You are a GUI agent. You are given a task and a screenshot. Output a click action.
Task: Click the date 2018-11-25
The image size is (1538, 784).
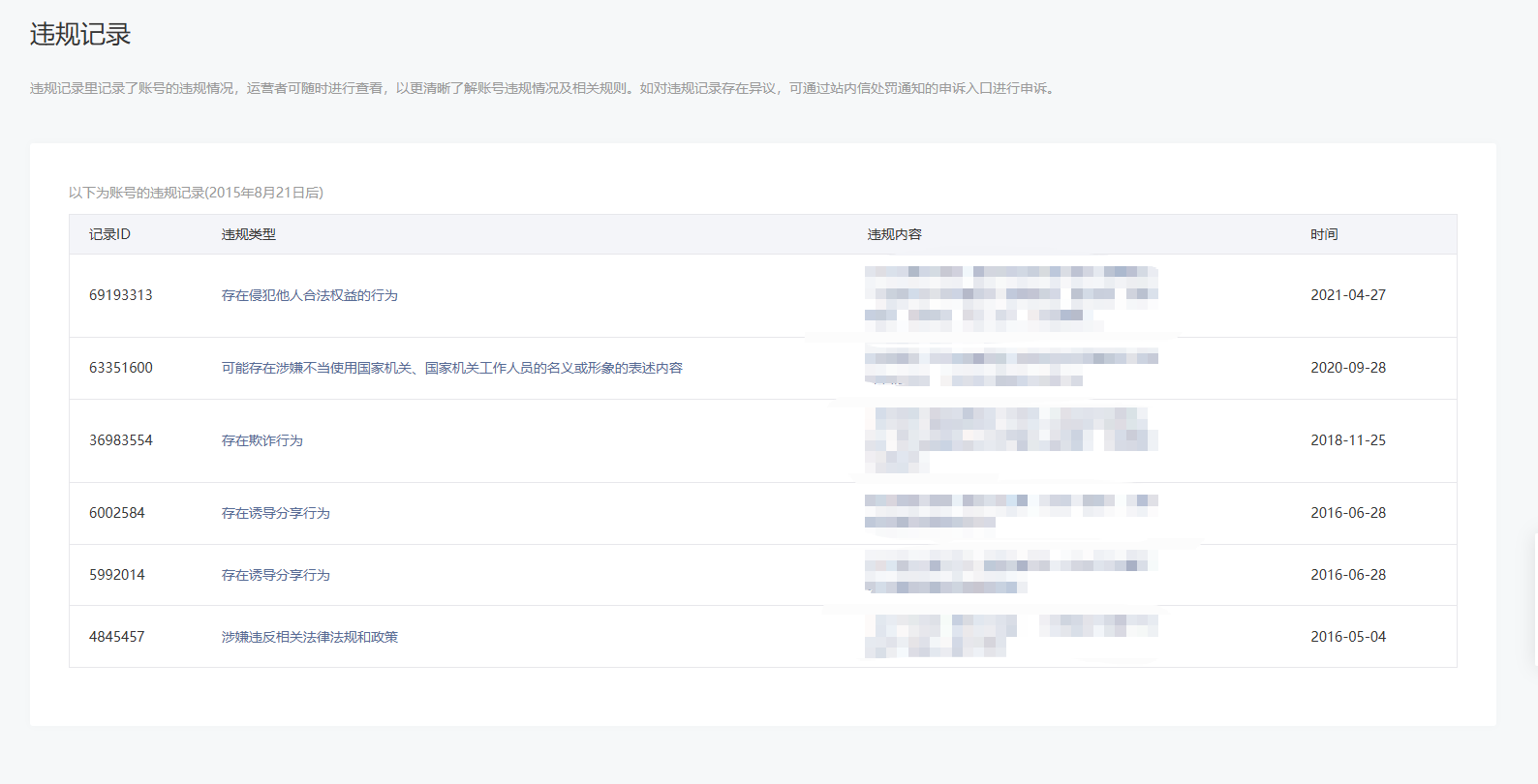(x=1347, y=440)
